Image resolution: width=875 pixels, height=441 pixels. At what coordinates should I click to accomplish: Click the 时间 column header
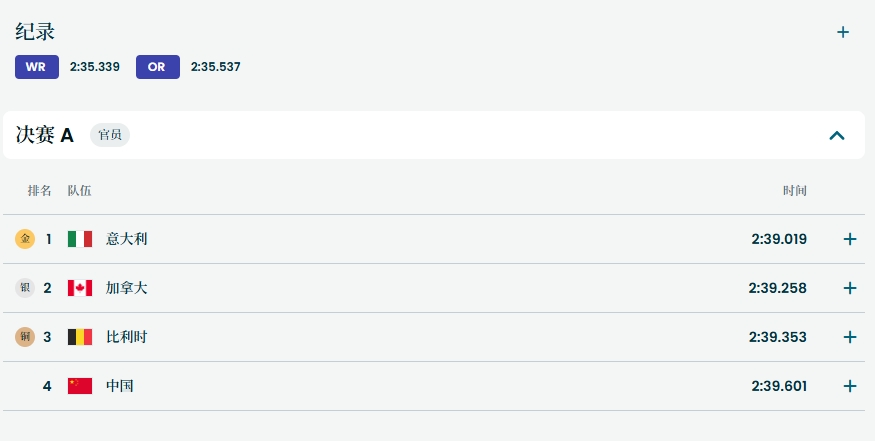tap(794, 190)
